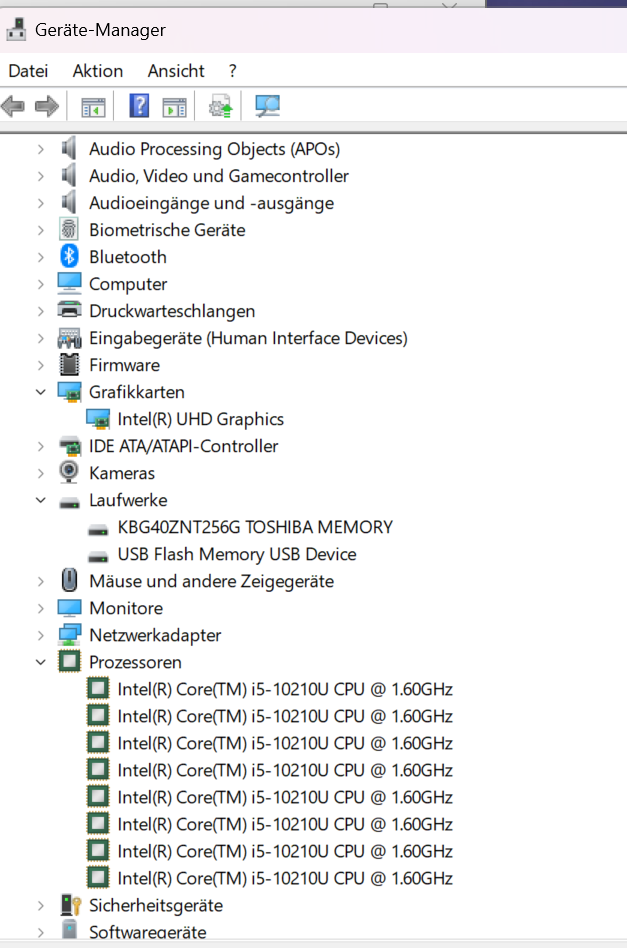
Task: Click the Grafikkarten display adapter icon
Action: (69, 392)
